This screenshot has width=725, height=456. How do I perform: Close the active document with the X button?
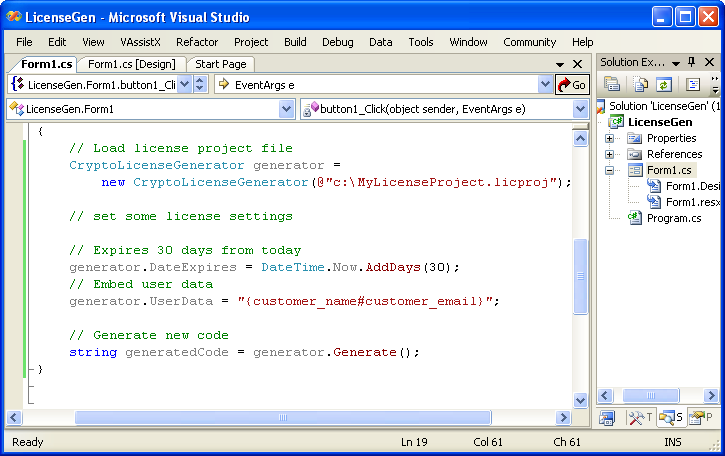[x=578, y=64]
